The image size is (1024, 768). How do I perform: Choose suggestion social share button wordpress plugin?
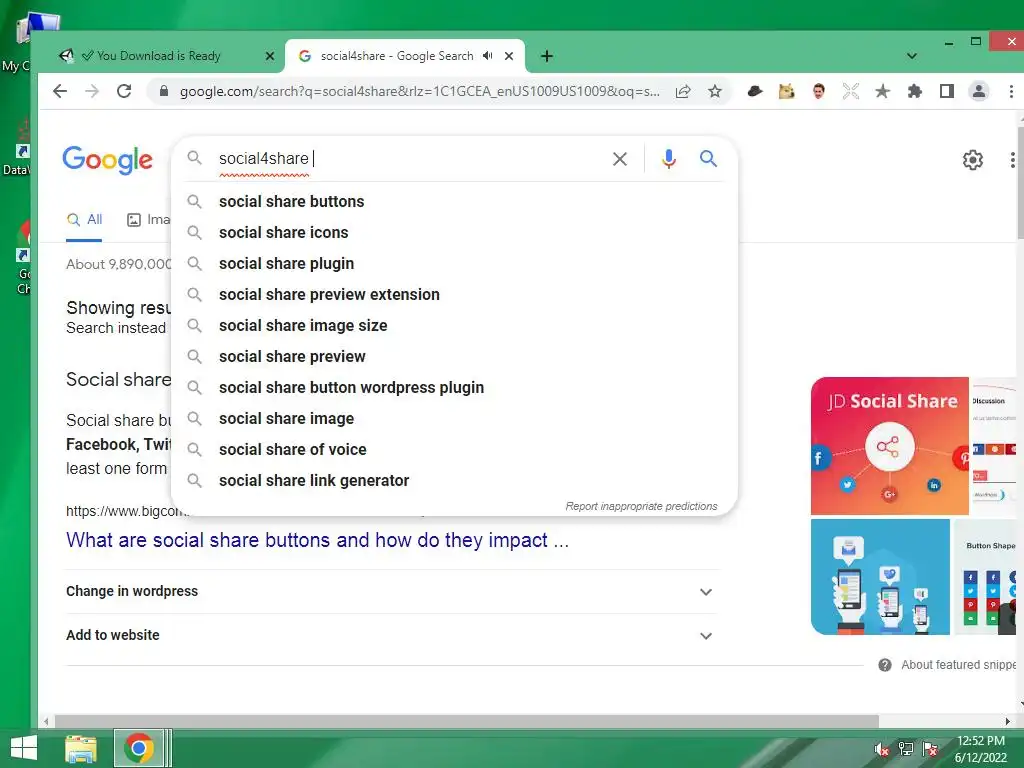point(455,388)
